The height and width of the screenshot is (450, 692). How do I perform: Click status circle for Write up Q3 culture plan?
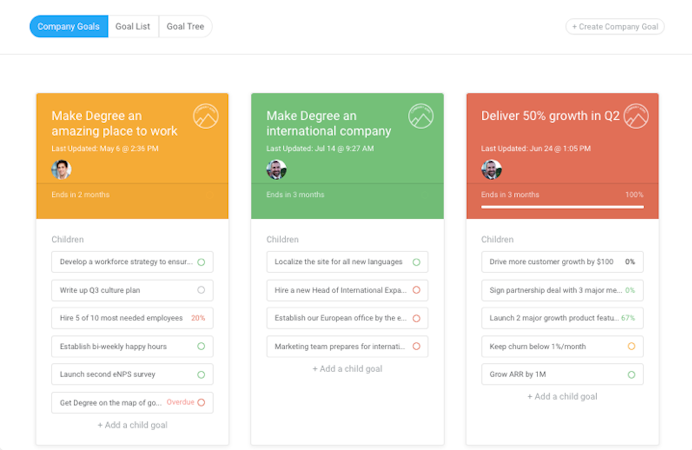[x=201, y=290]
